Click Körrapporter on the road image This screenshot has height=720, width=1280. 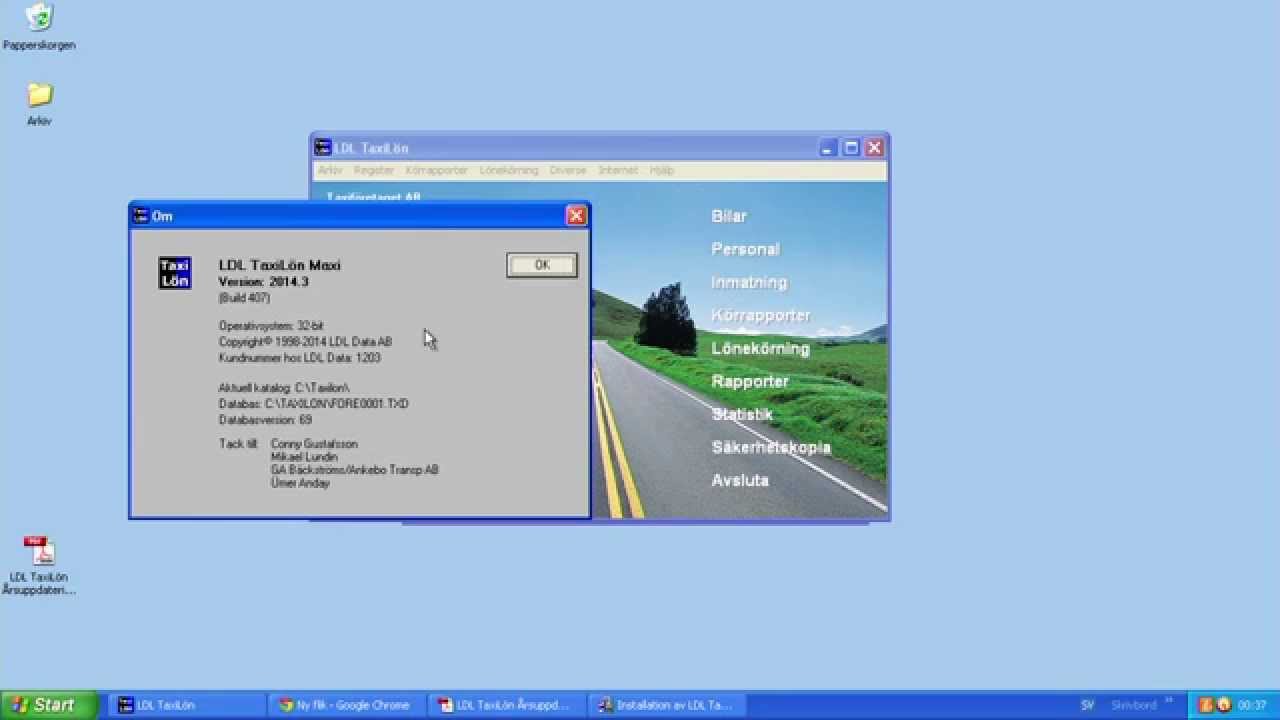point(761,315)
